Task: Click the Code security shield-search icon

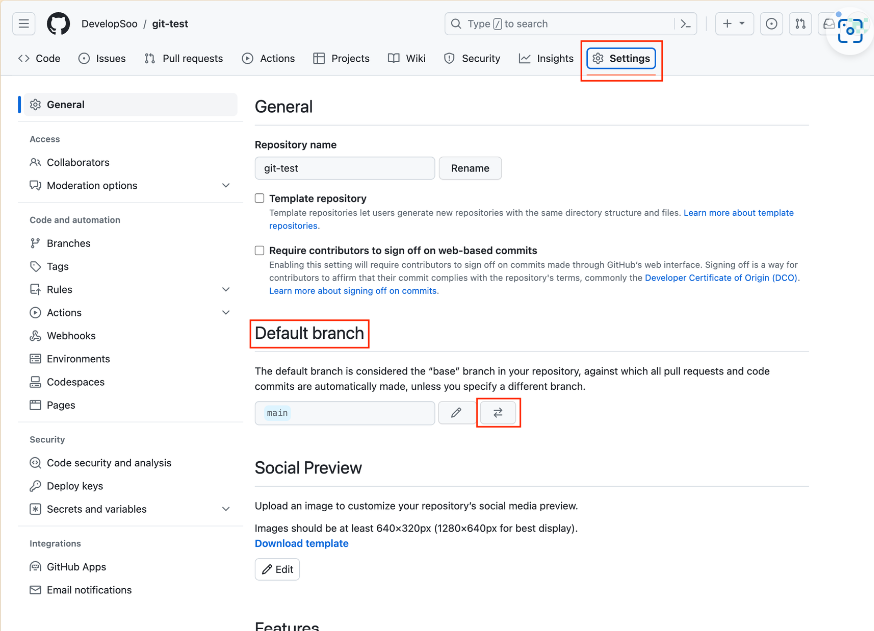Action: pos(35,463)
